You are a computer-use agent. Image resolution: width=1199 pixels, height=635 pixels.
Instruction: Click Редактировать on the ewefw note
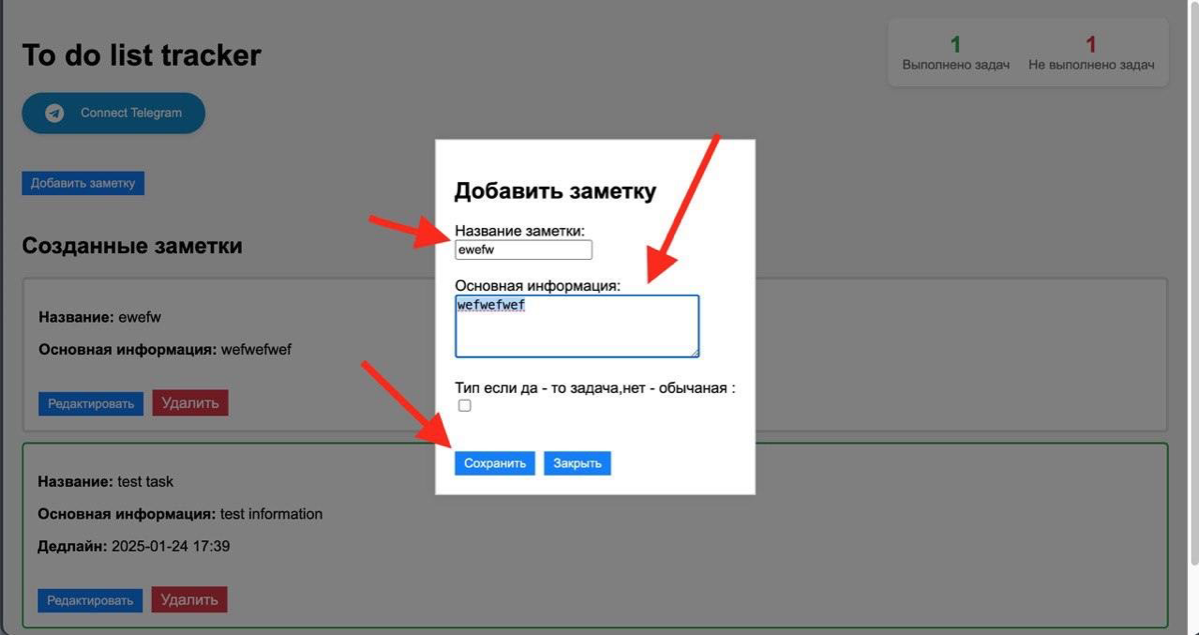[89, 403]
